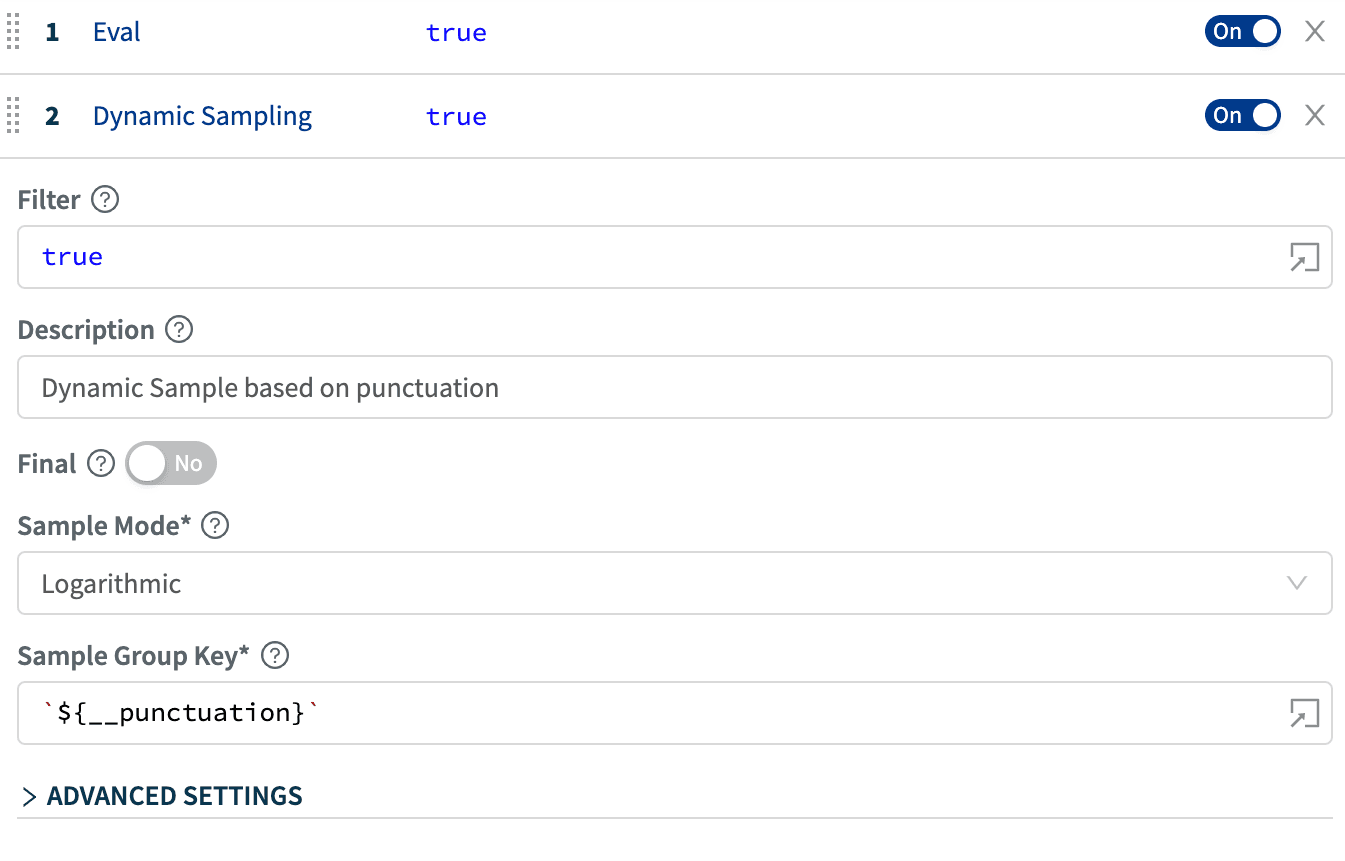Screen dimensions: 1345x861
Task: Open the Filter help tooltip icon
Action: [x=105, y=200]
